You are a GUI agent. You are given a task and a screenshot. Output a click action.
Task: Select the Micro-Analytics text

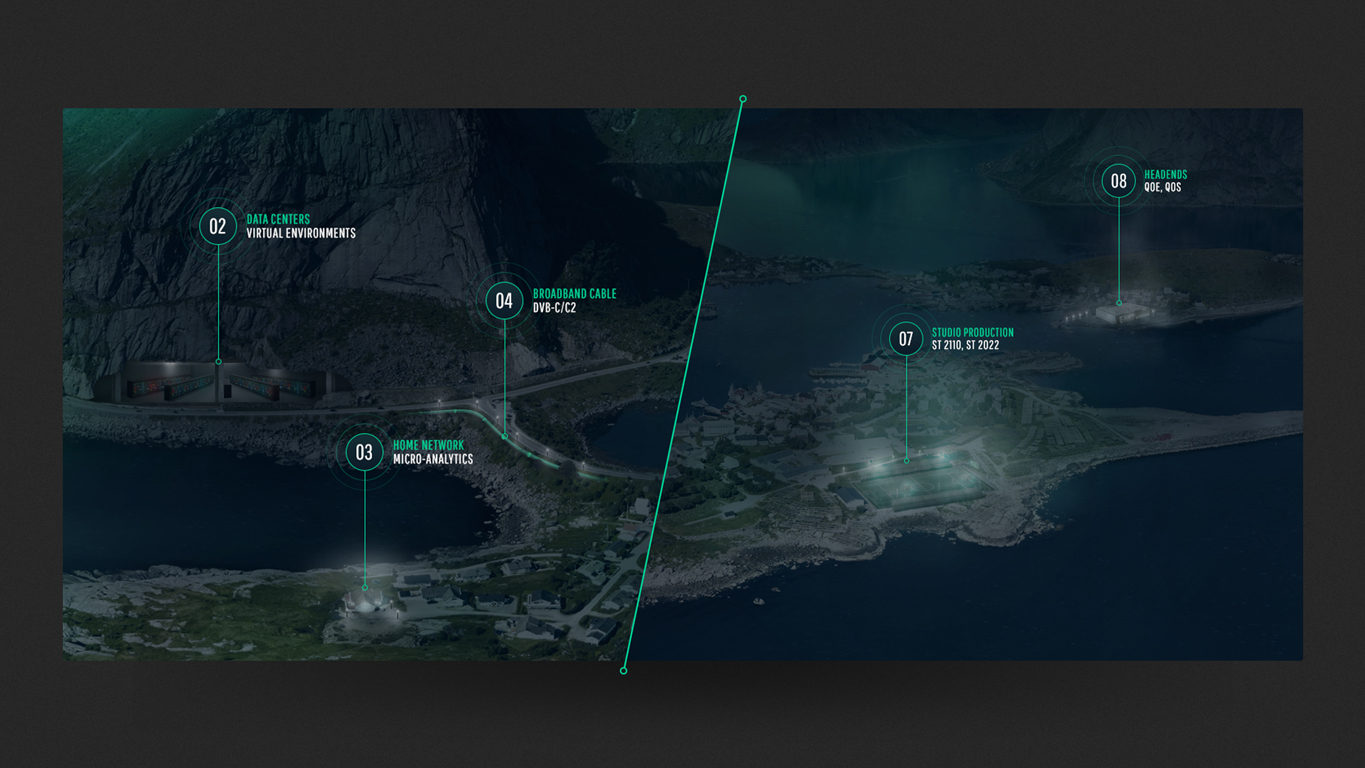click(433, 459)
